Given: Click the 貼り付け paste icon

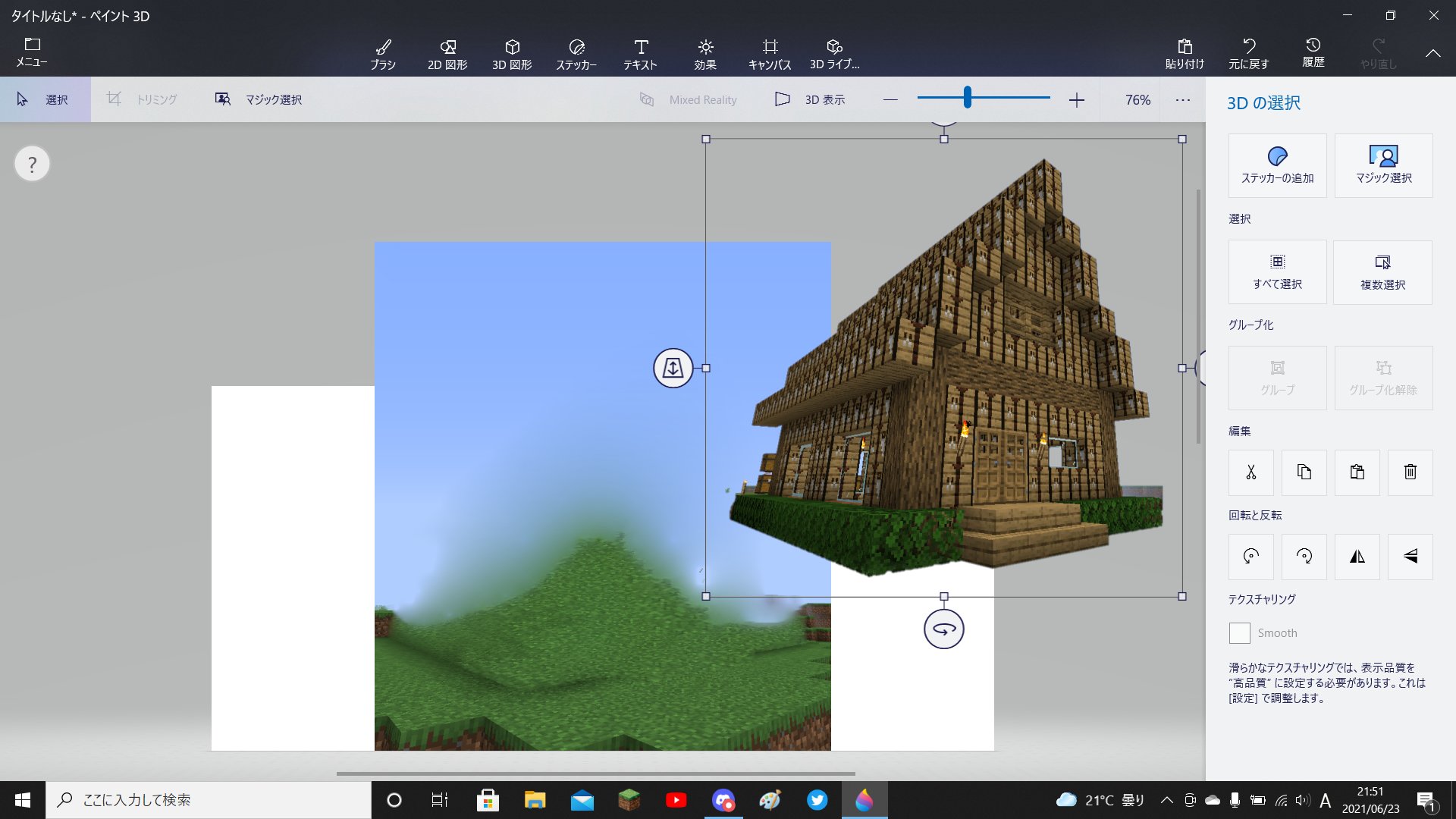Looking at the screenshot, I should coord(1185,54).
